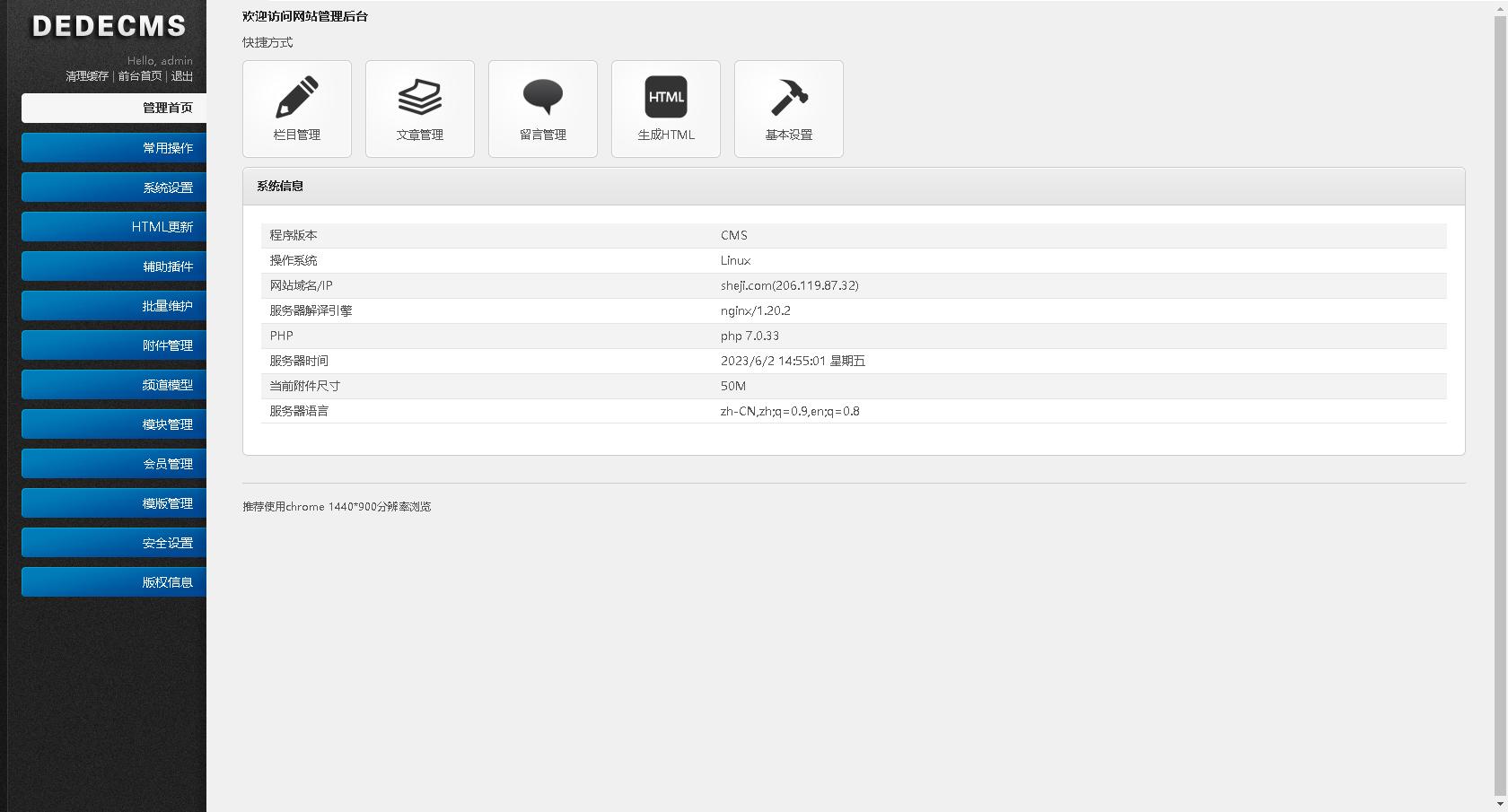
Task: Click the 清理缓存 link
Action: (85, 76)
